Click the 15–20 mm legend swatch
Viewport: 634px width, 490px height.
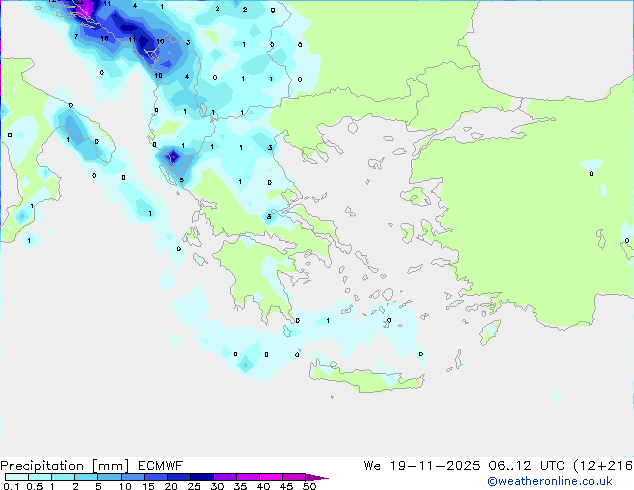(x=156, y=477)
